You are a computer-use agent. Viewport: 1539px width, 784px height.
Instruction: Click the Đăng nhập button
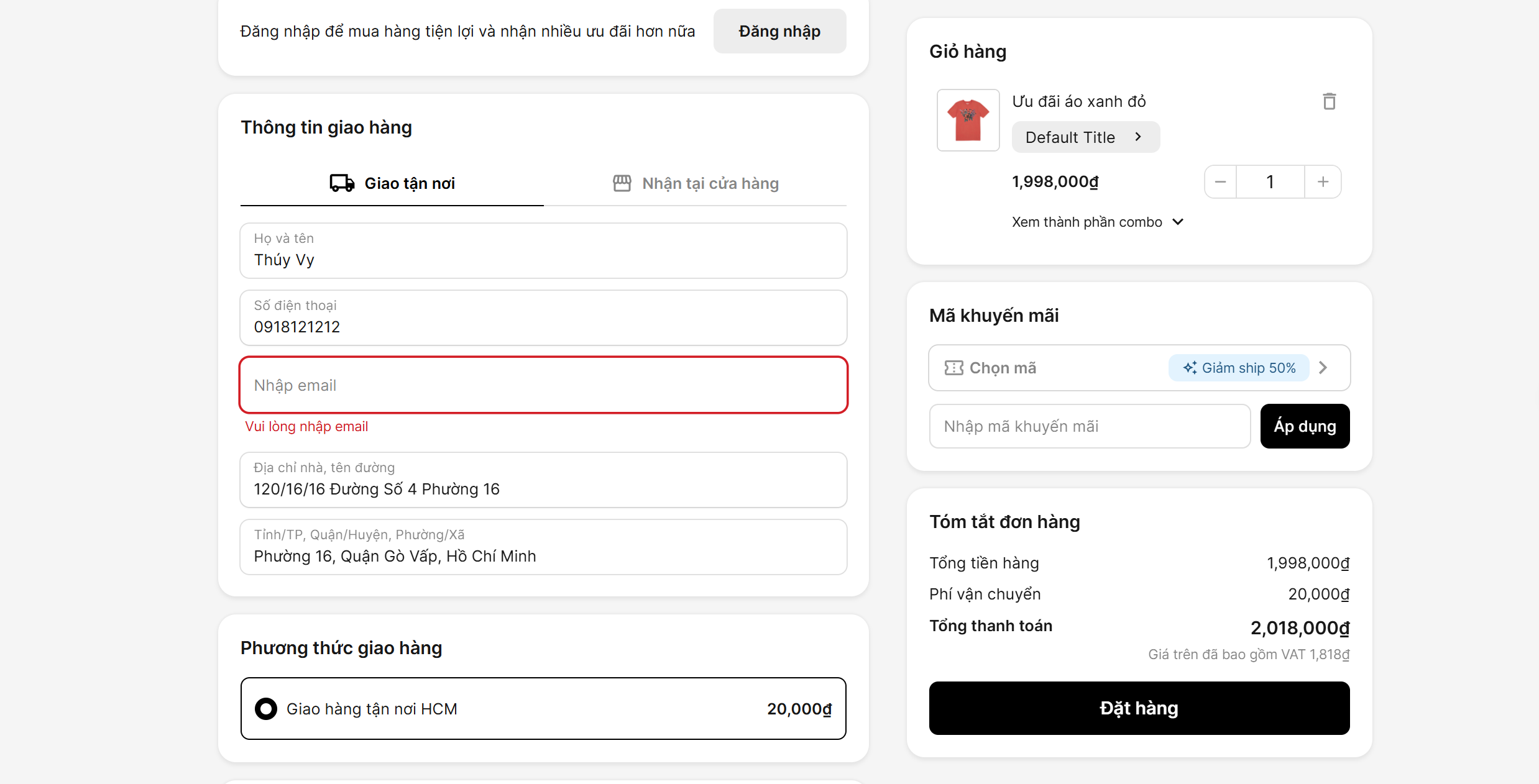(x=779, y=31)
